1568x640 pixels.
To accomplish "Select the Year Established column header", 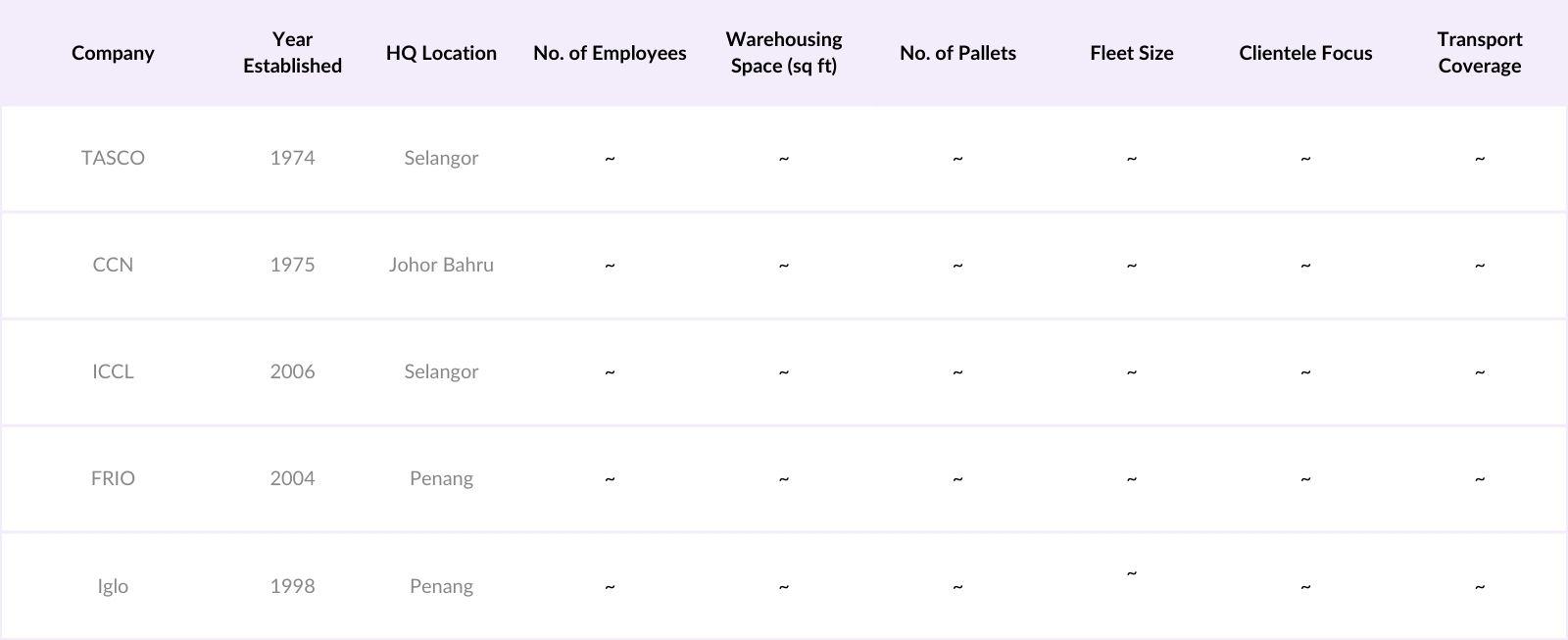I will [x=292, y=53].
